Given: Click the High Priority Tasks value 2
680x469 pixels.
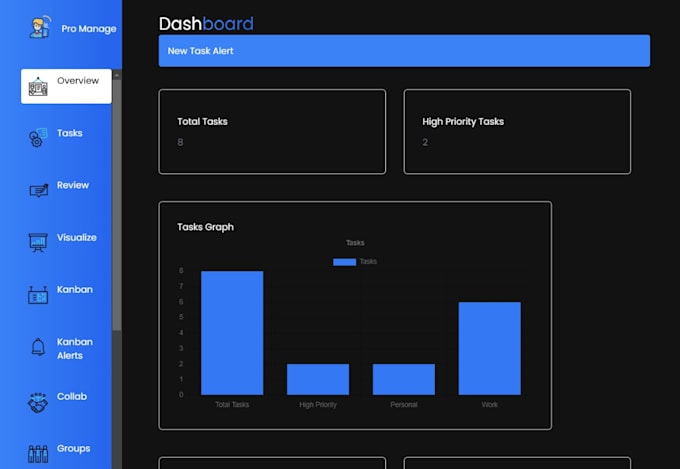Looking at the screenshot, I should pos(425,142).
